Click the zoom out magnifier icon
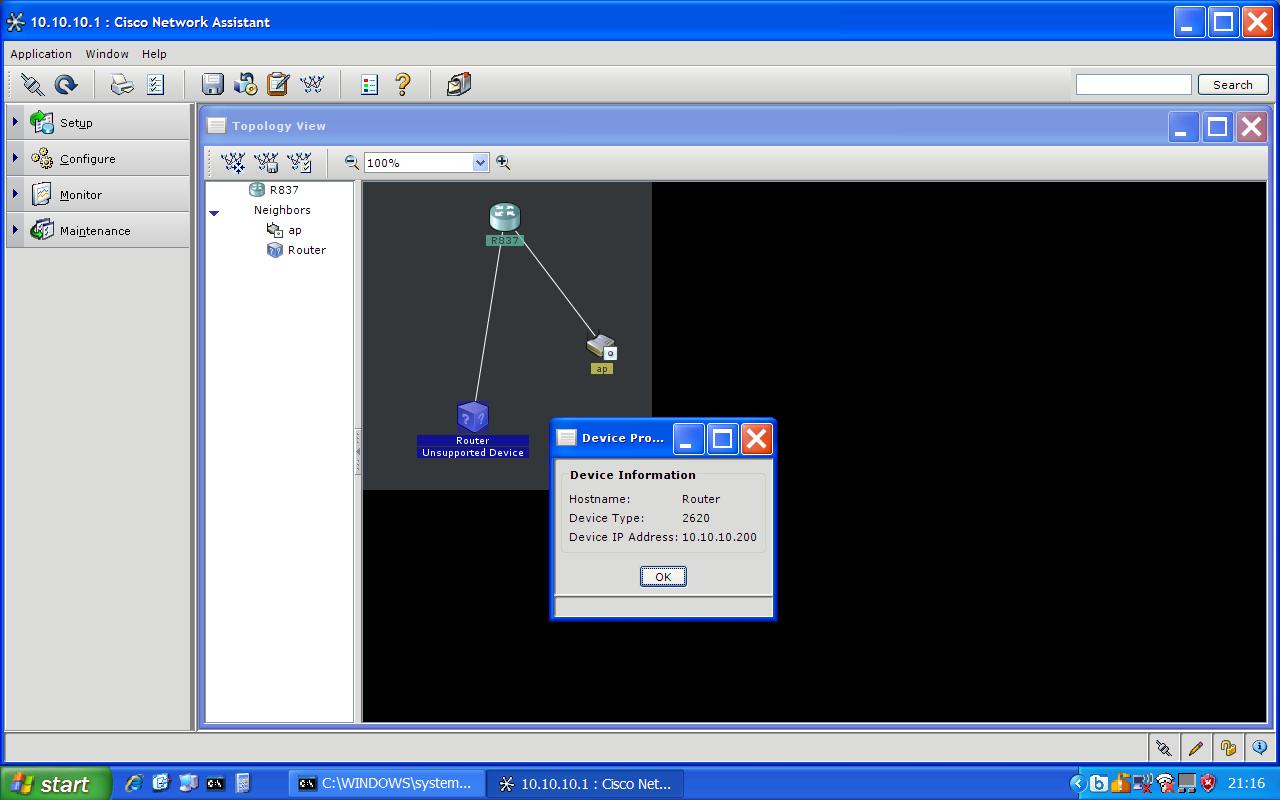 coord(352,162)
